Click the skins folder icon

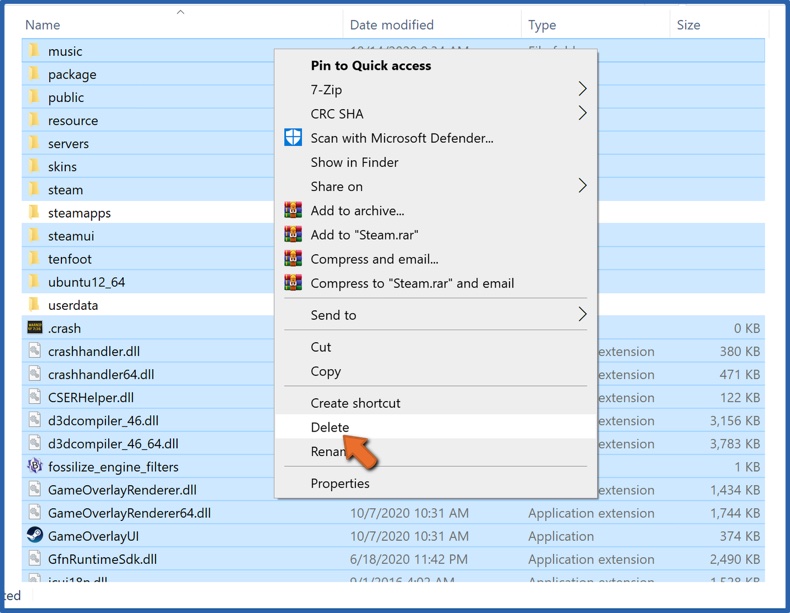click(34, 166)
